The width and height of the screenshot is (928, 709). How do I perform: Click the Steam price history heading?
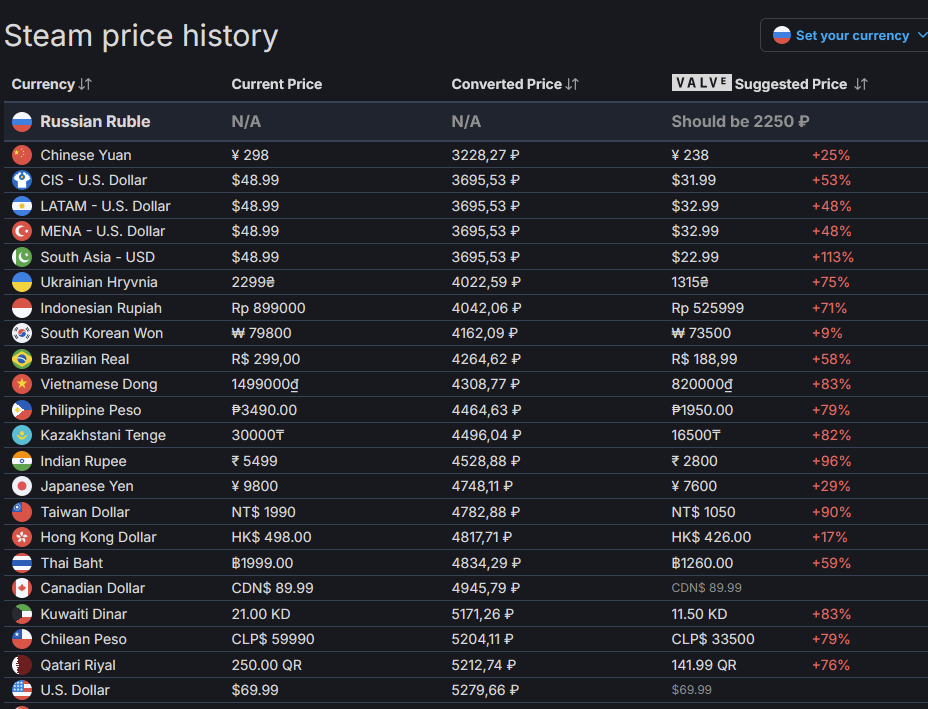[x=141, y=36]
